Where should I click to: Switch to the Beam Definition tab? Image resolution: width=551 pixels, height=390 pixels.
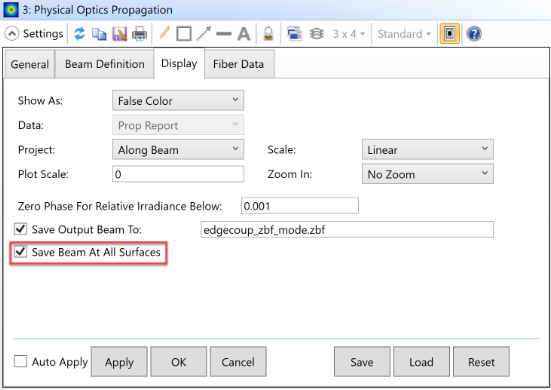pos(104,64)
